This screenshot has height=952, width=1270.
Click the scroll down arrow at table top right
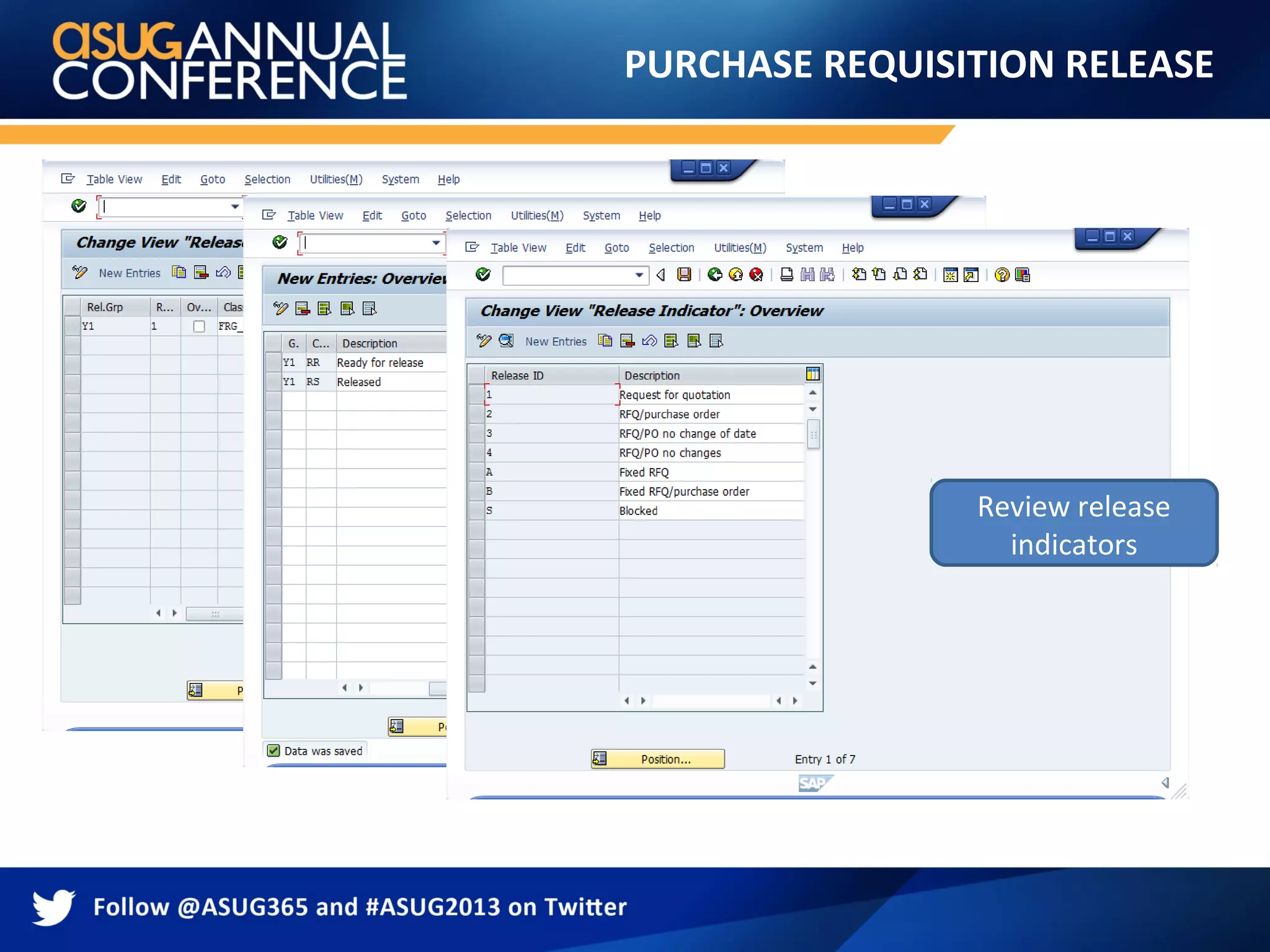click(x=813, y=409)
